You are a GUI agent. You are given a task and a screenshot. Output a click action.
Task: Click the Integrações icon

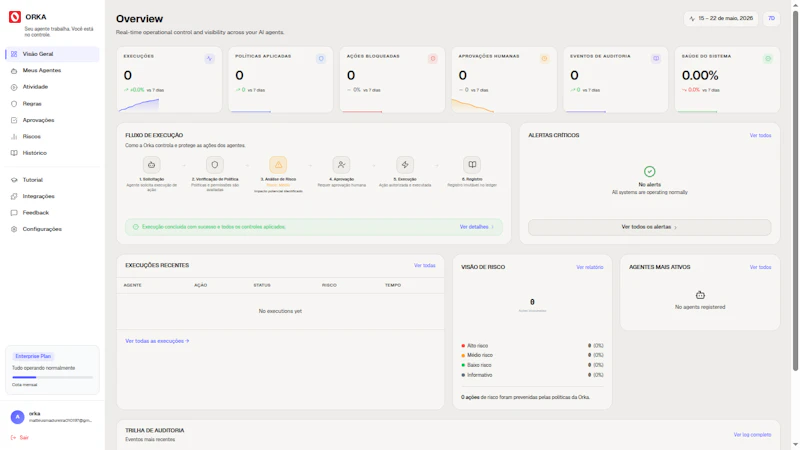tap(14, 196)
